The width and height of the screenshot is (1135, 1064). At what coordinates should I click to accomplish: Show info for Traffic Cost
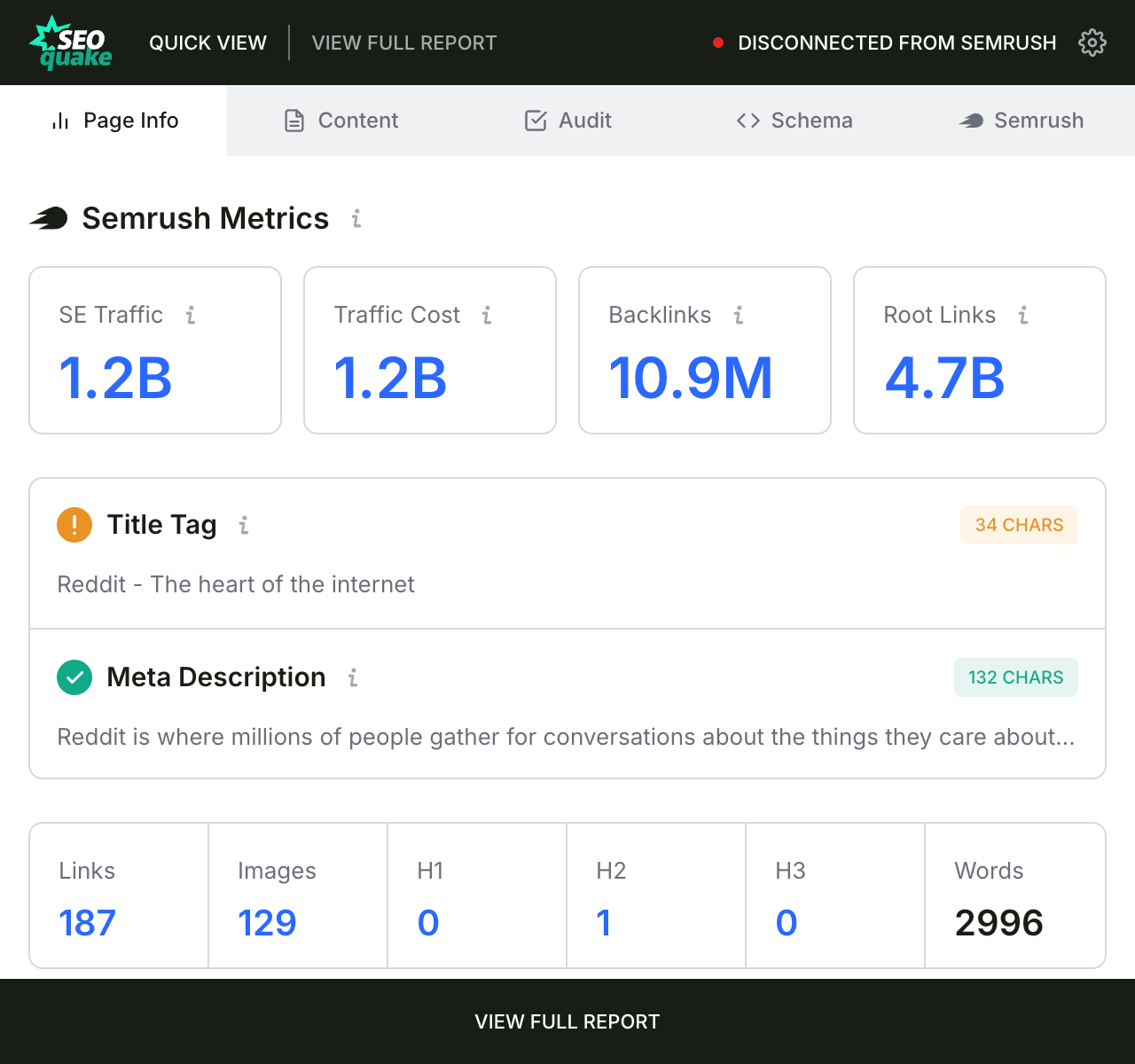coord(487,315)
